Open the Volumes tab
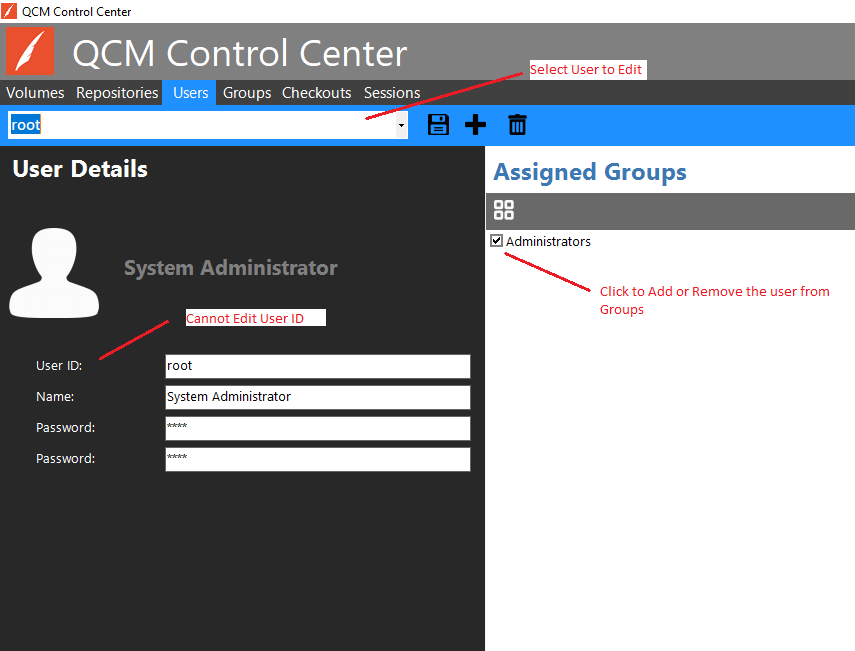This screenshot has height=651, width=855. [35, 93]
